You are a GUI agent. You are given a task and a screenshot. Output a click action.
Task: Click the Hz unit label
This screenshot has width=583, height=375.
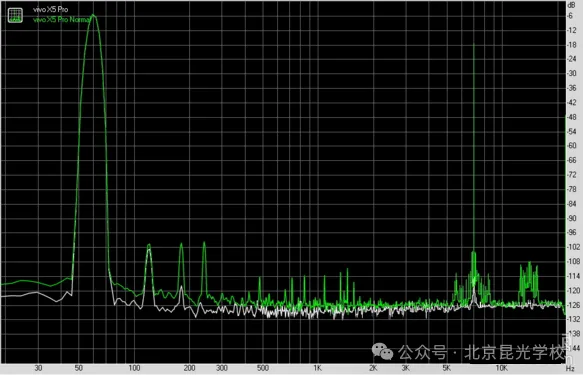(570, 368)
